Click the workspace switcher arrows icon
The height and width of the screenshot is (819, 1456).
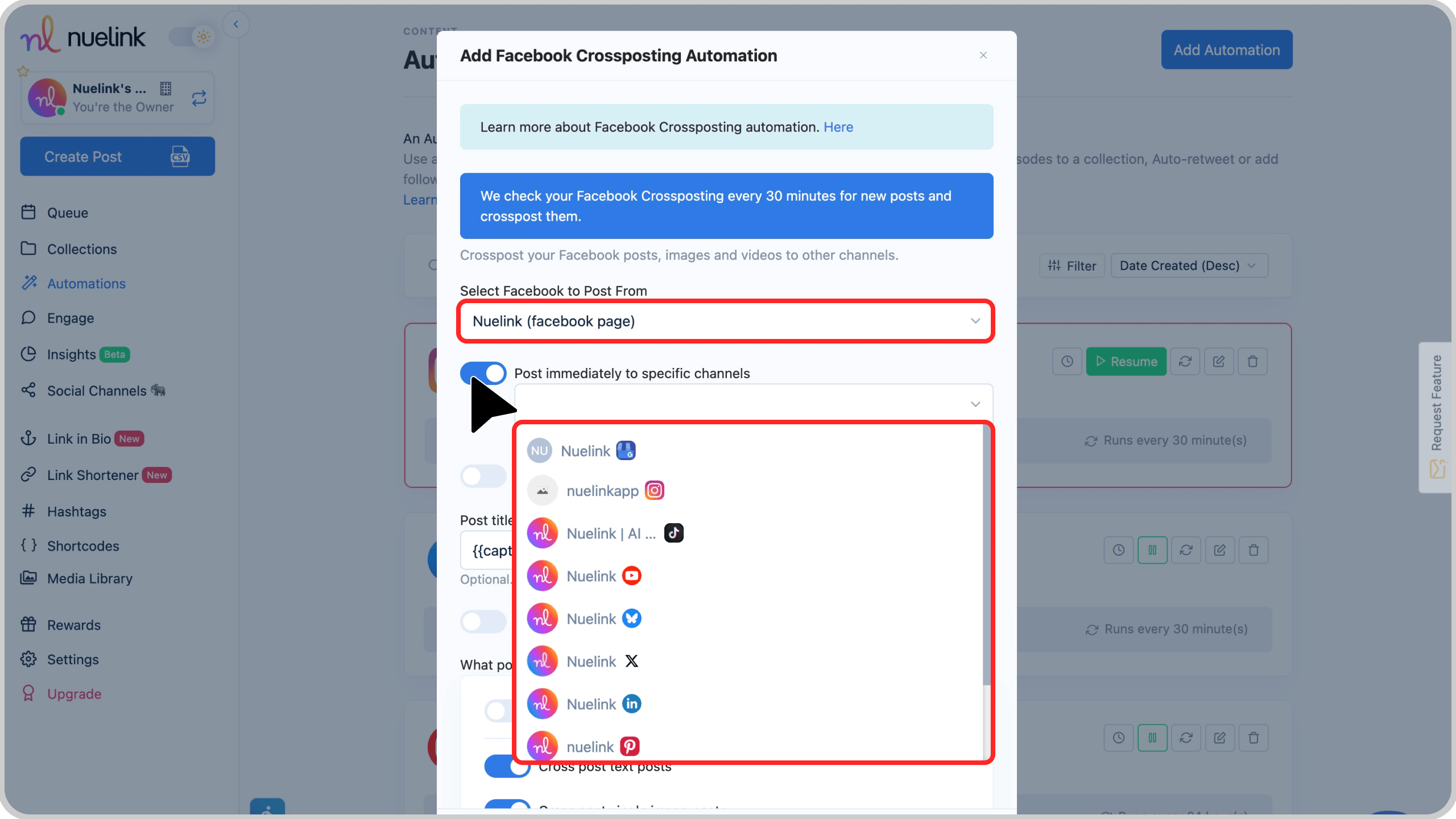[x=198, y=98]
